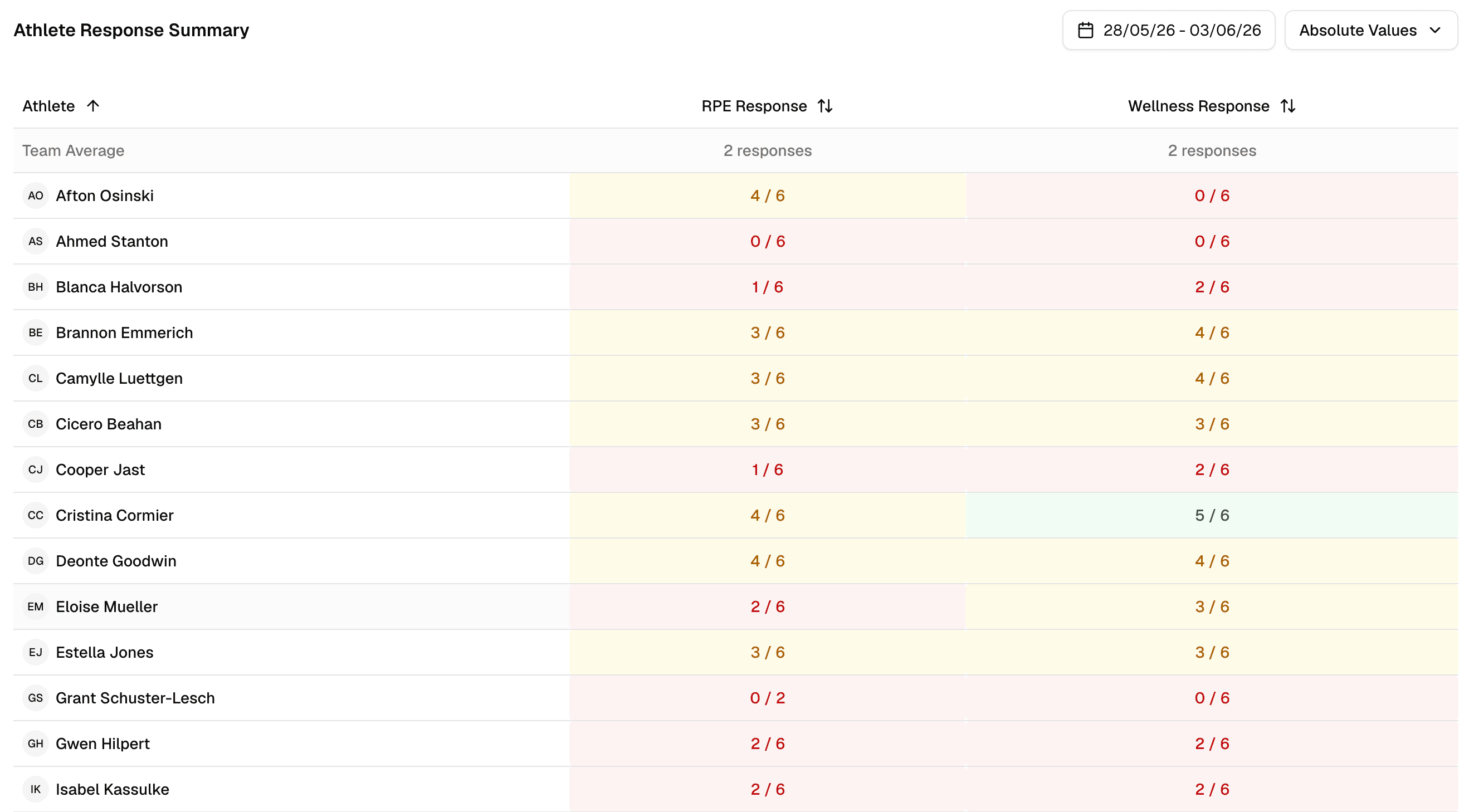The height and width of the screenshot is (812, 1464).
Task: Click the AO avatar for Afton Osinski
Action: [36, 196]
